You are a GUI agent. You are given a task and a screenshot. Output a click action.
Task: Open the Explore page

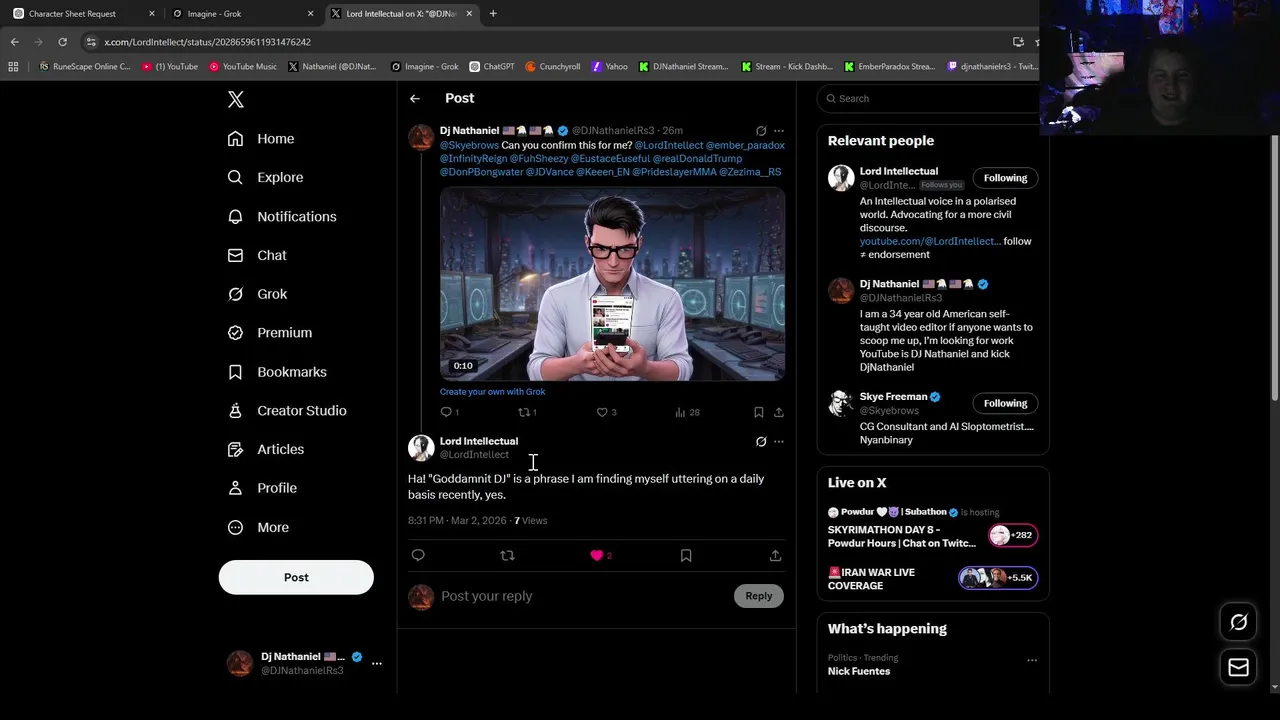[x=265, y=177]
